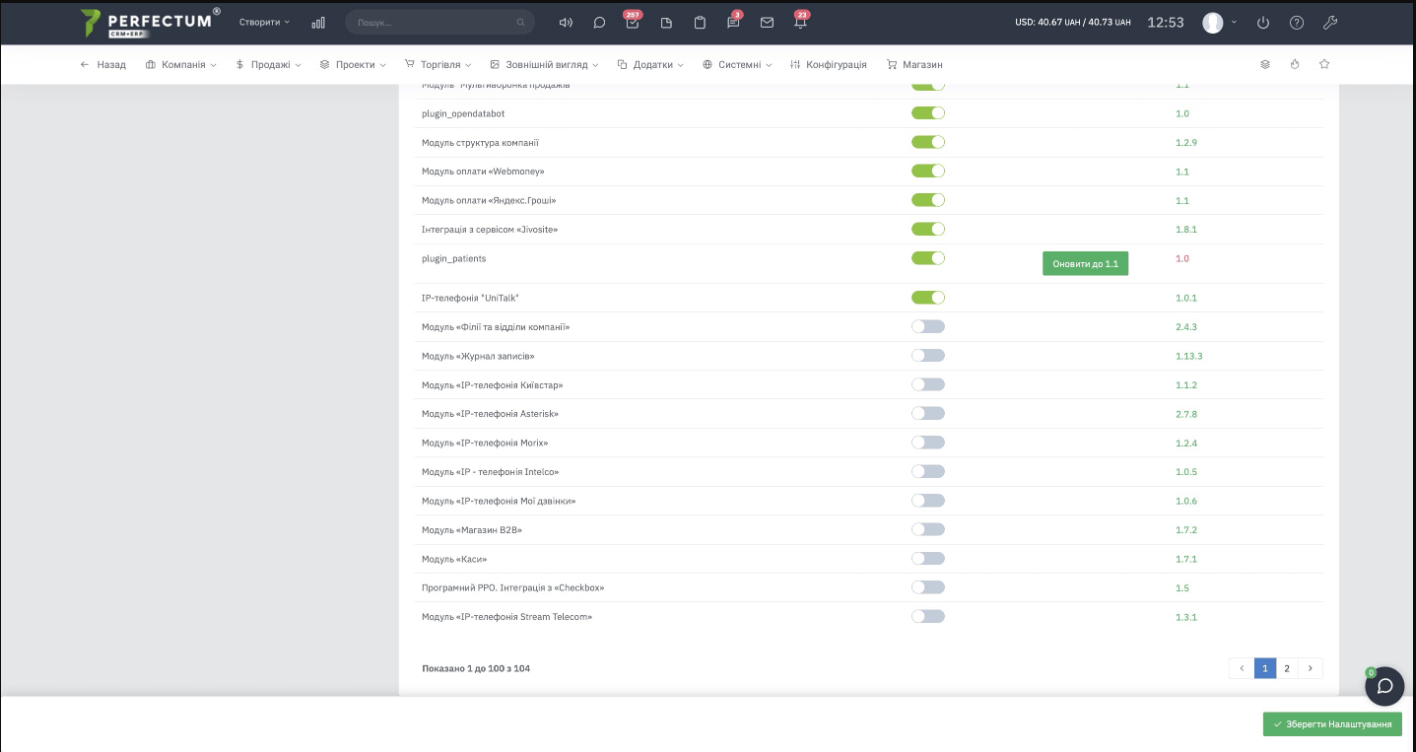This screenshot has width=1416, height=752.
Task: Click the Зберегти Налаштування button
Action: click(x=1332, y=724)
